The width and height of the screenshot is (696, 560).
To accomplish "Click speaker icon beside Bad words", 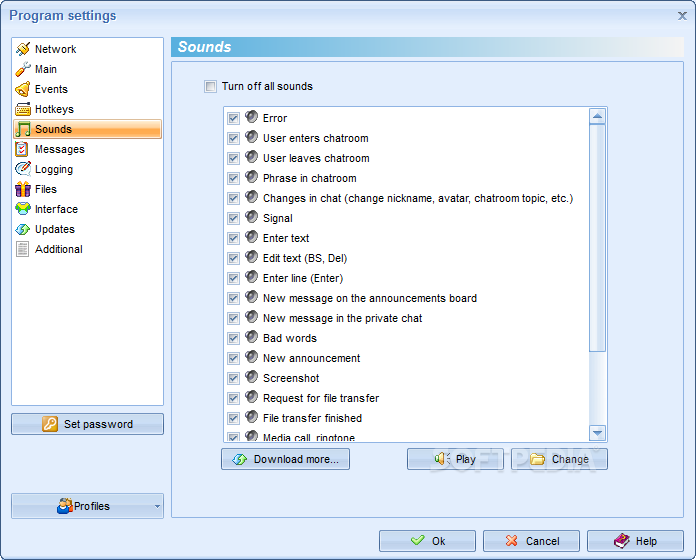I will click(x=252, y=337).
